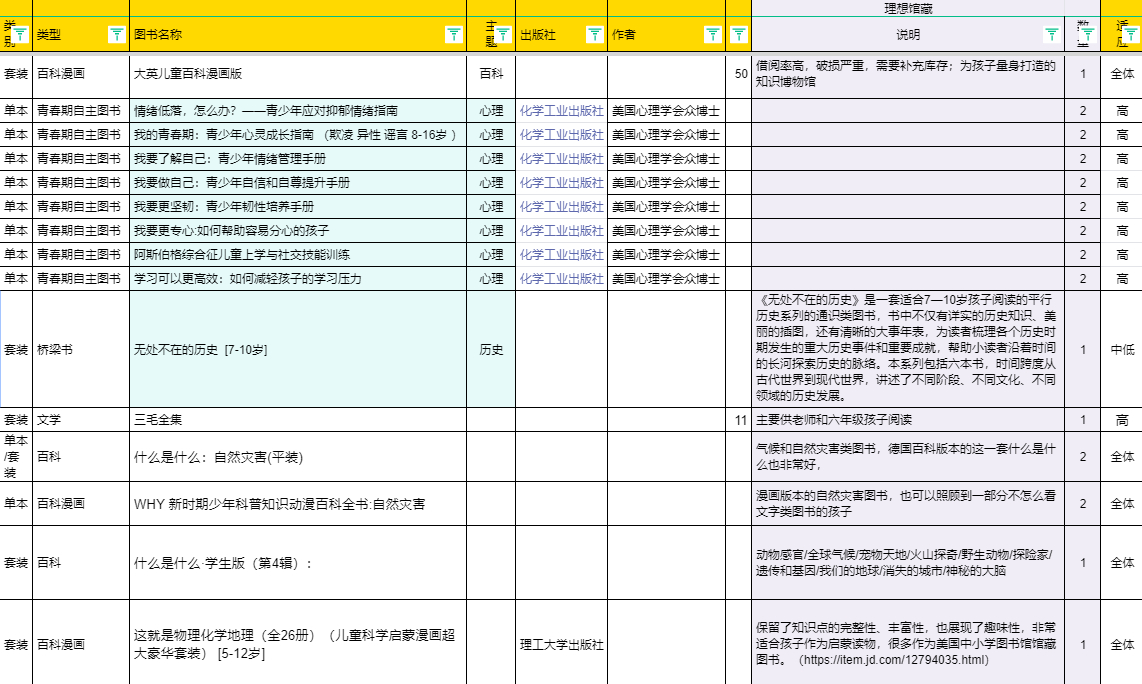Screen dimensions: 1142x684
Task: Click 什么是什么：自然灾害(平装) cell
Action: pos(218,458)
